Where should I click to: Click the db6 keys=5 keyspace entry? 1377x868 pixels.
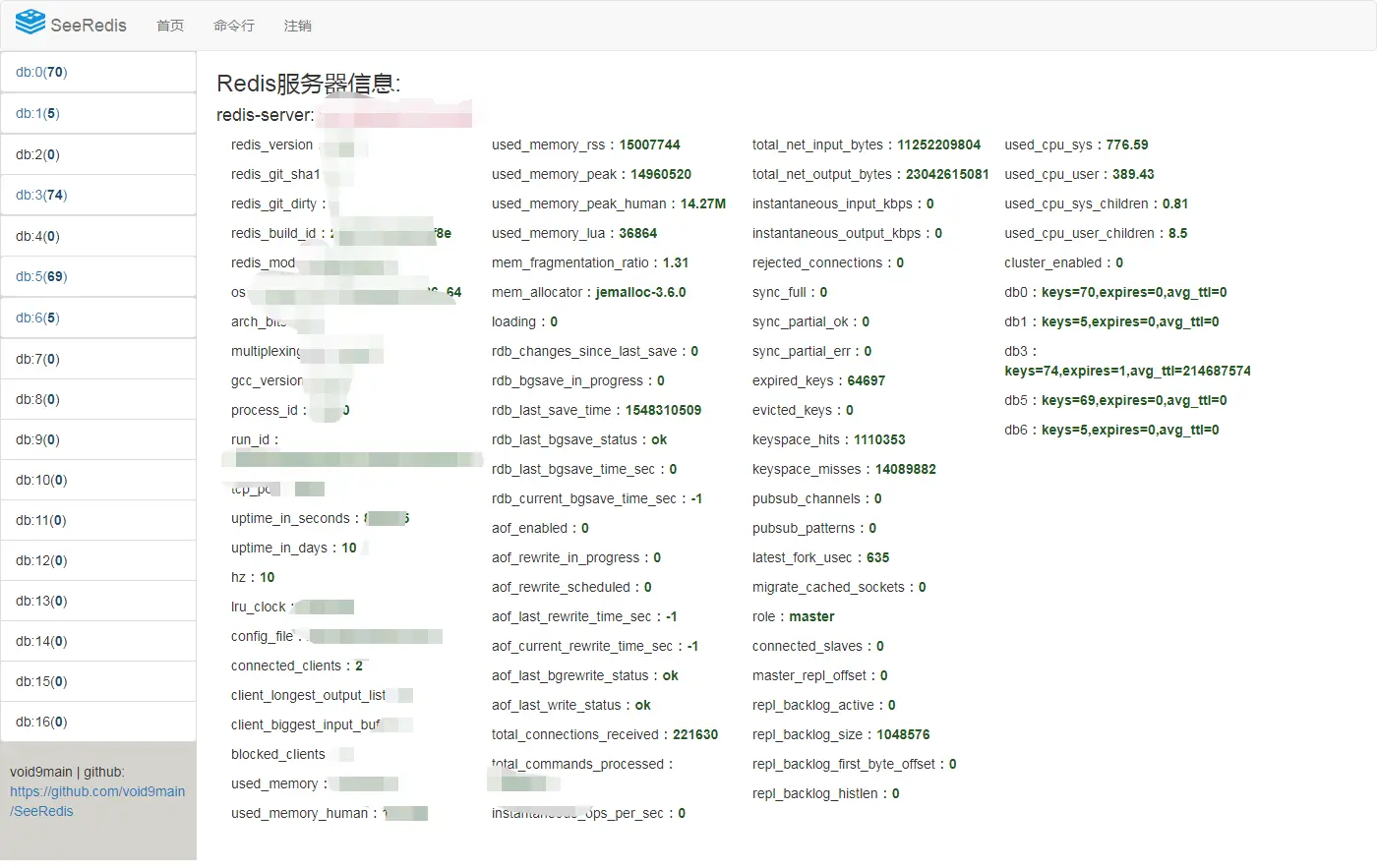(1111, 430)
